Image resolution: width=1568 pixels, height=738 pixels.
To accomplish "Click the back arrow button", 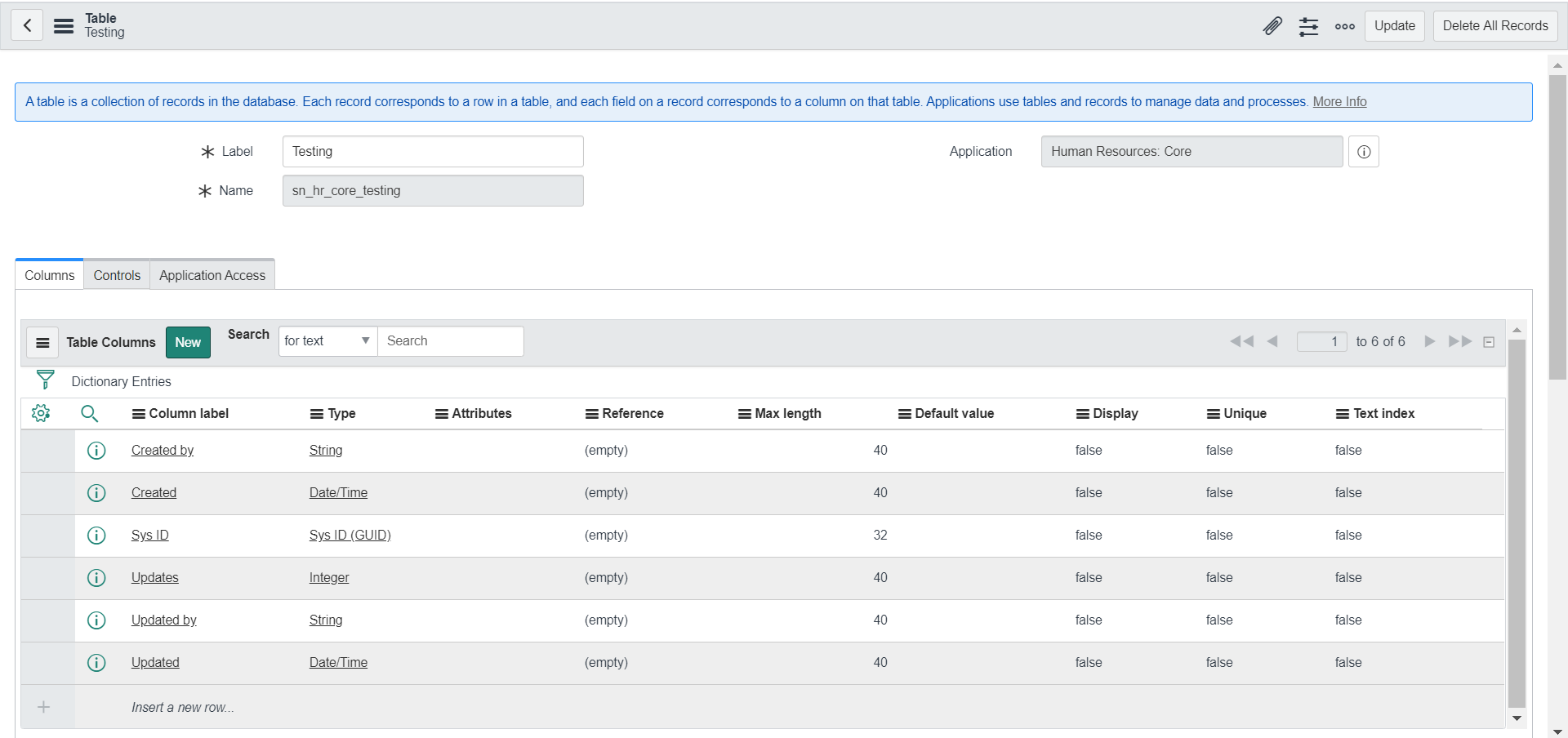I will (27, 25).
